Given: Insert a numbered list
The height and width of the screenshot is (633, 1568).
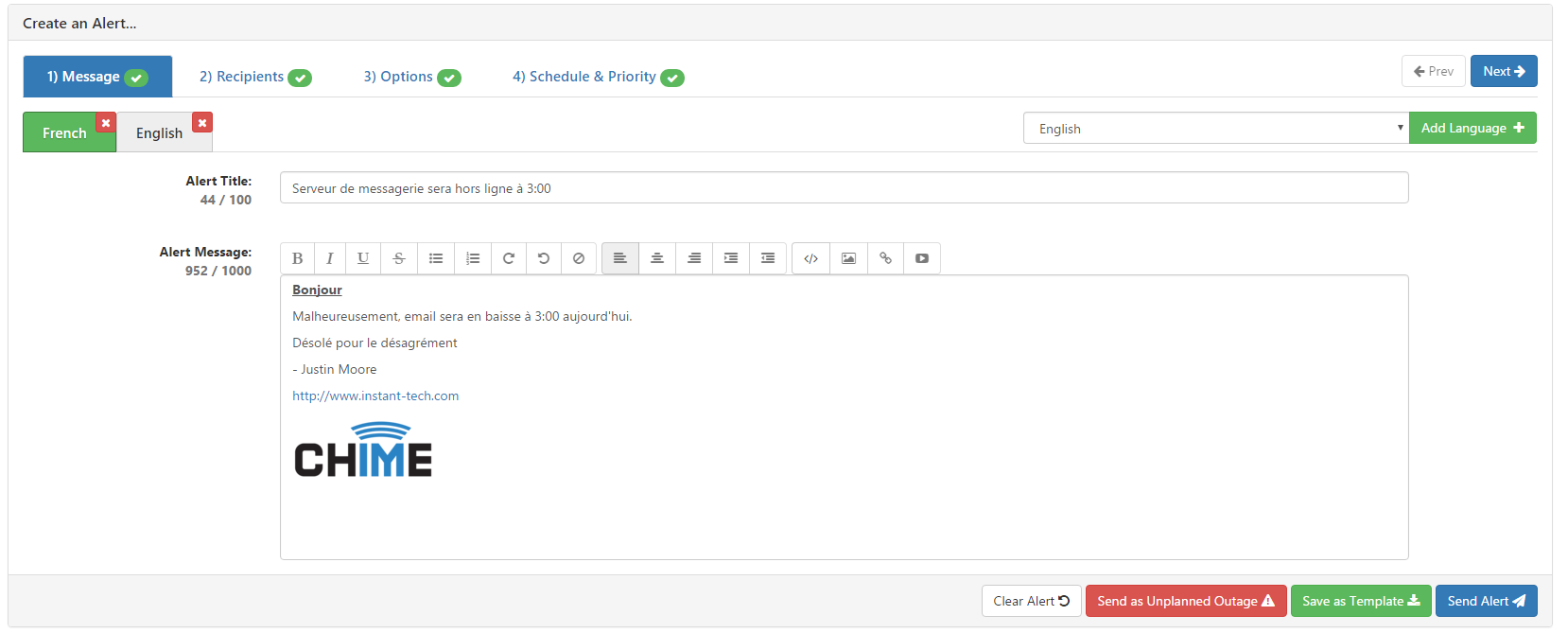Looking at the screenshot, I should click(x=473, y=258).
